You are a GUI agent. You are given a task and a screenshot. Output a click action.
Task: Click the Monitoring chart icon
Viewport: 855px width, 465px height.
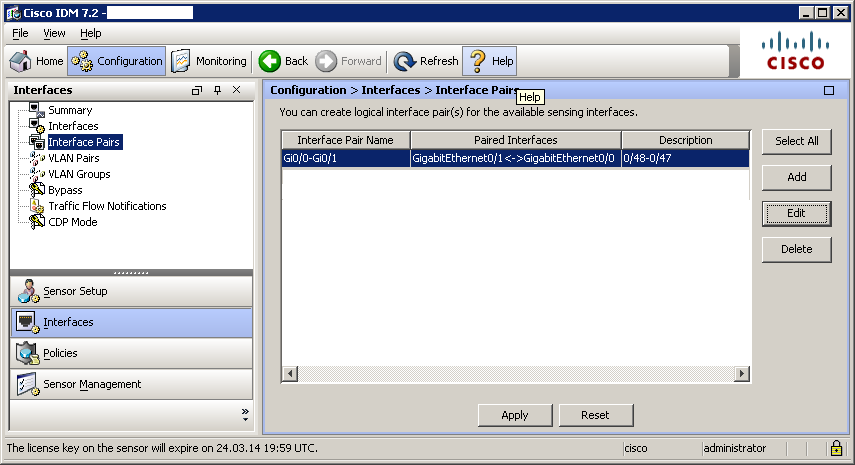pos(180,61)
